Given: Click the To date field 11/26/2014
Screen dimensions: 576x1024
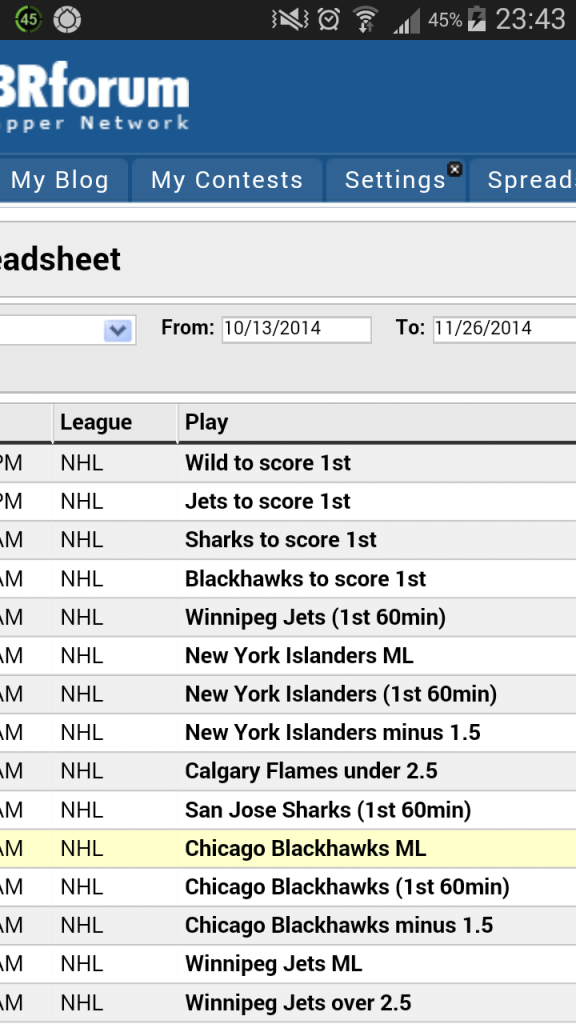Looking at the screenshot, I should point(504,329).
